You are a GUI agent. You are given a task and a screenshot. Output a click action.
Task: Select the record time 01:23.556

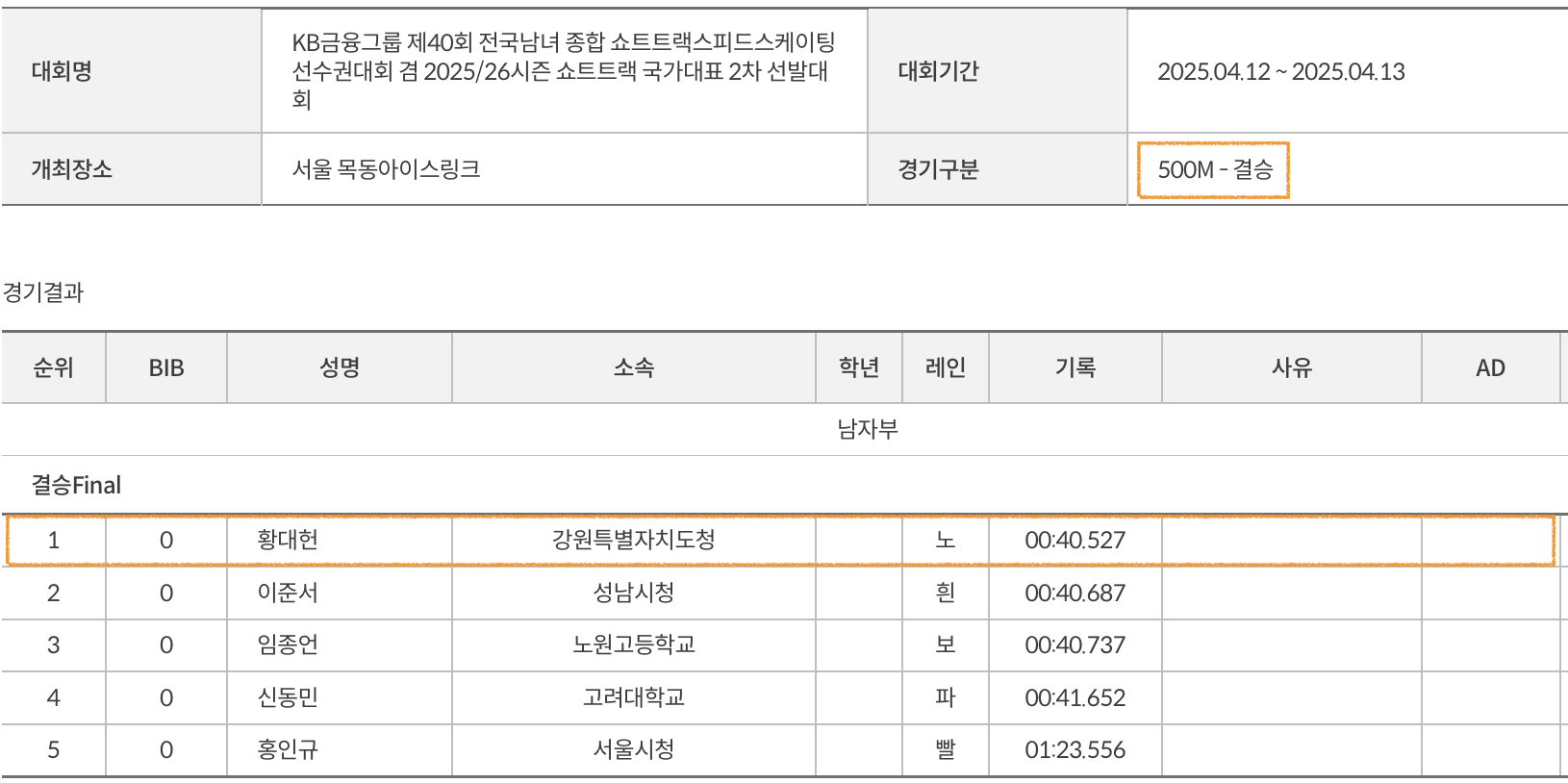[x=1075, y=750]
